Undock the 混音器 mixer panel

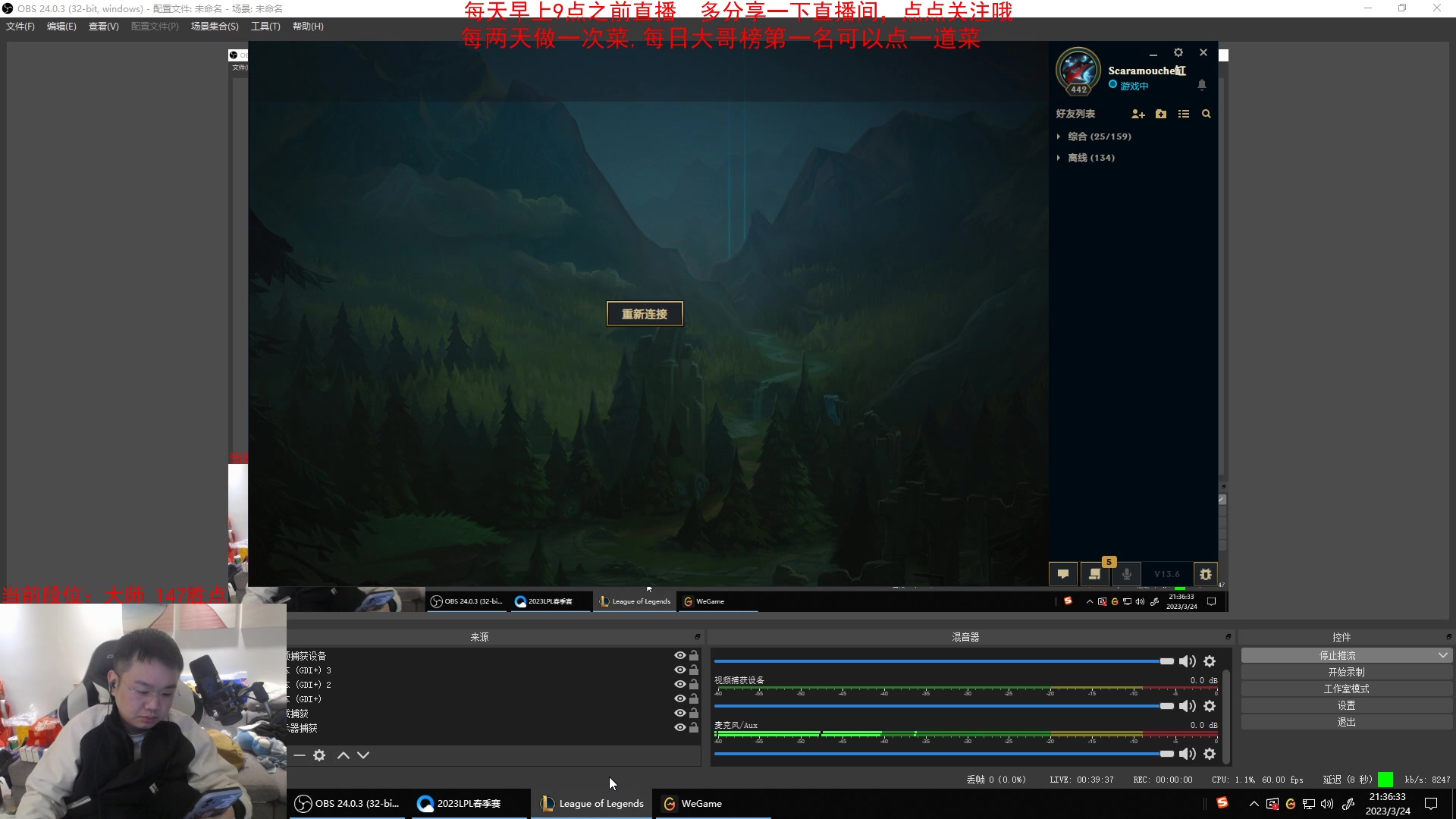(1228, 637)
